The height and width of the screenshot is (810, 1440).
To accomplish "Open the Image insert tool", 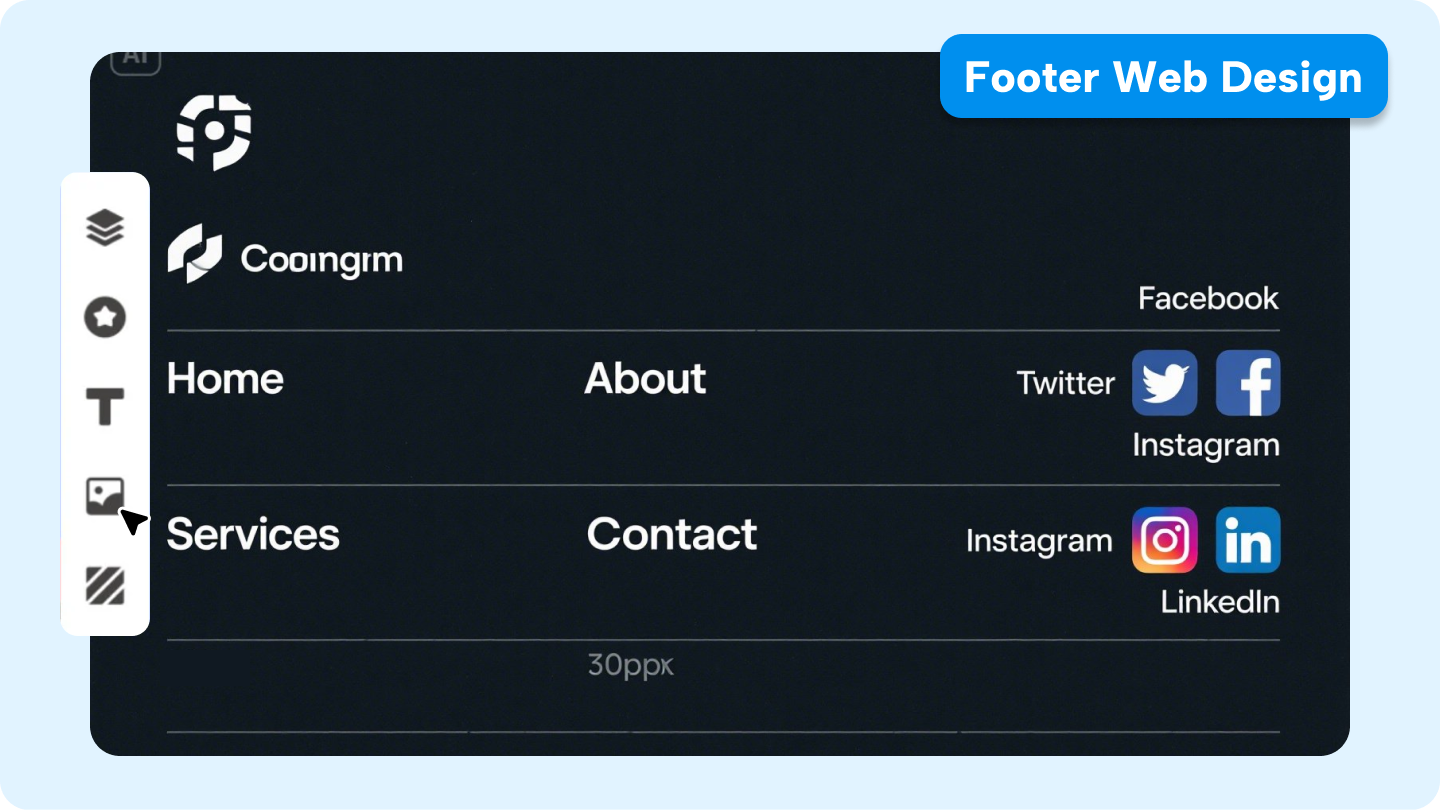I will 105,496.
